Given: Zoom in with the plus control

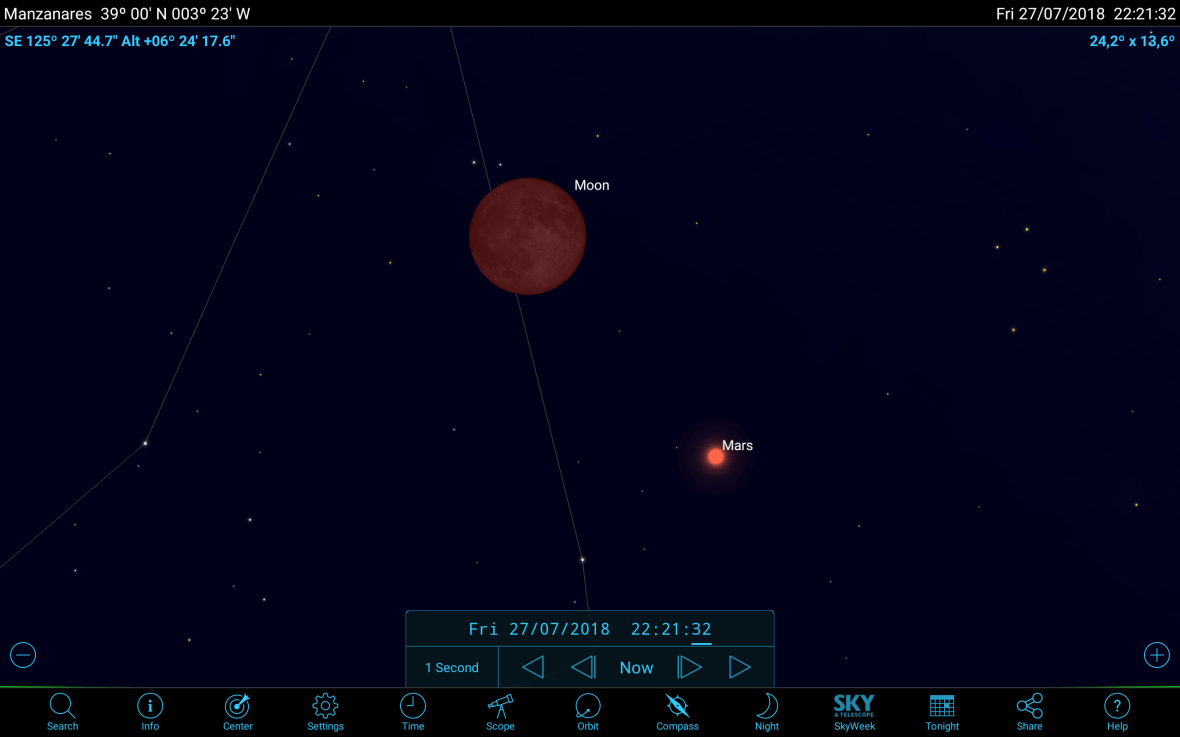Looking at the screenshot, I should 1157,654.
